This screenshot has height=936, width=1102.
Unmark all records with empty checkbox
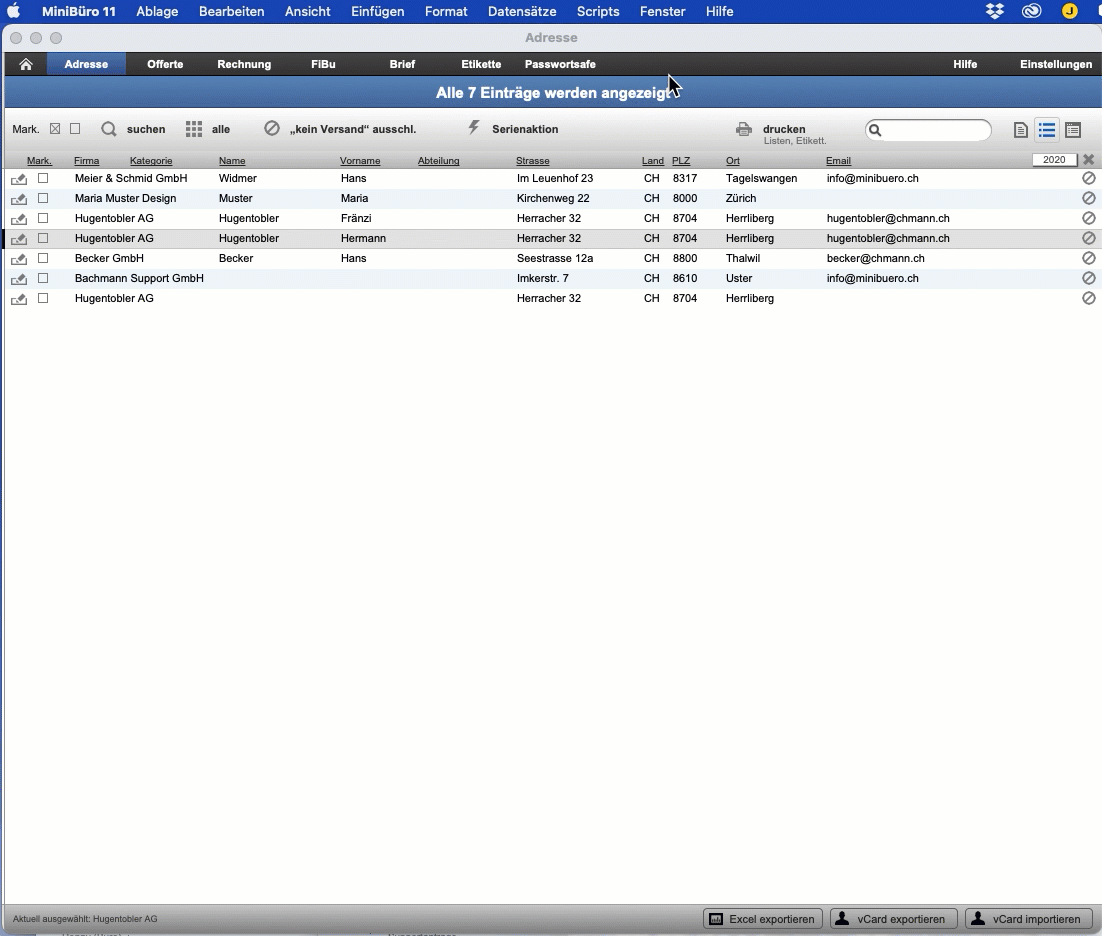pos(75,129)
